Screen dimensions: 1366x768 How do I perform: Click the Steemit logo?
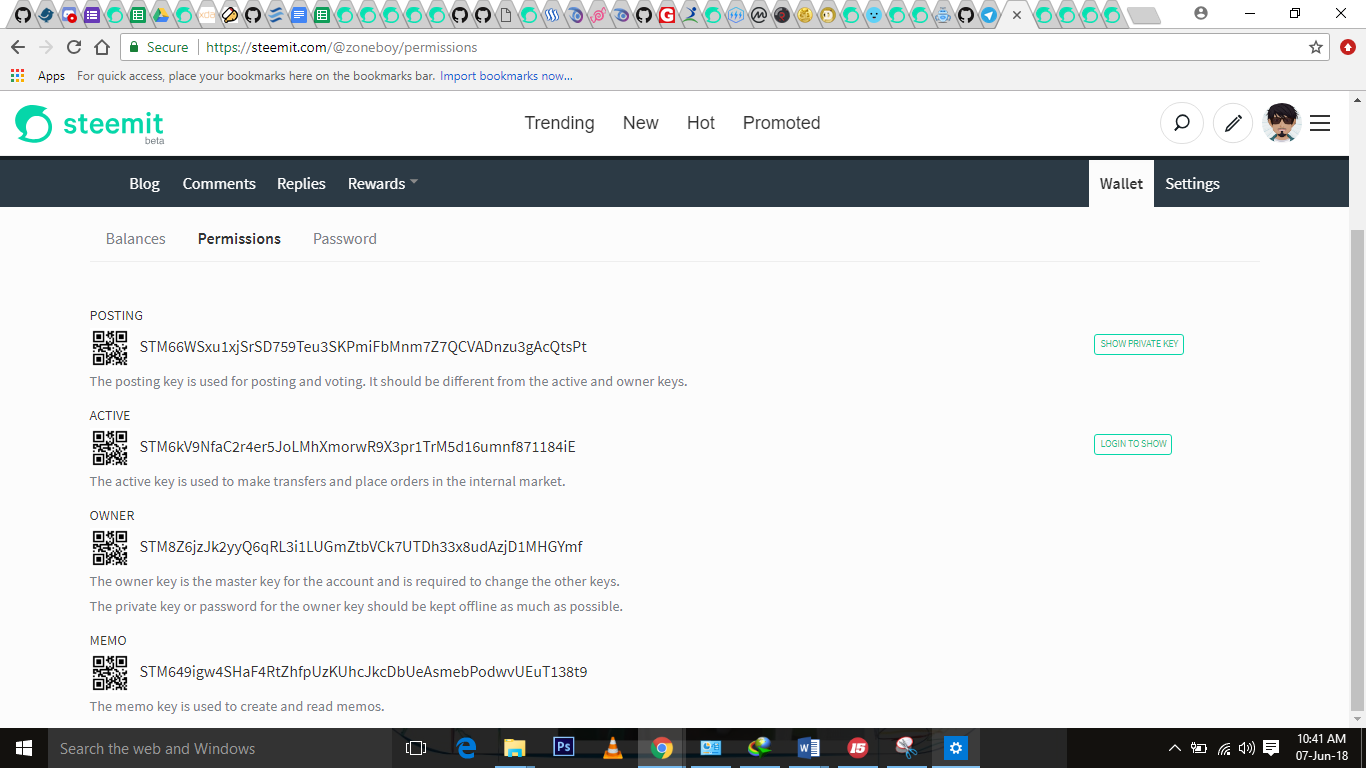point(89,124)
